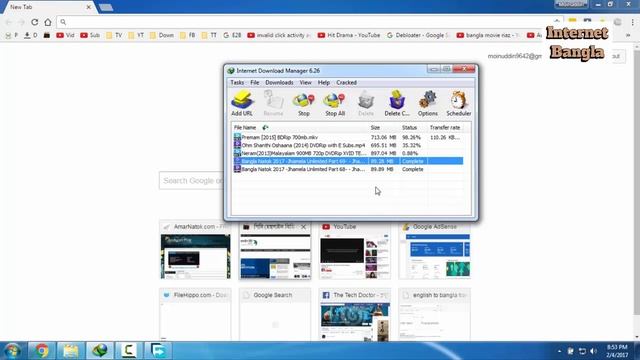The height and width of the screenshot is (360, 640).
Task: Open the Hit Drama - YouTube bookmark
Action: (349, 36)
